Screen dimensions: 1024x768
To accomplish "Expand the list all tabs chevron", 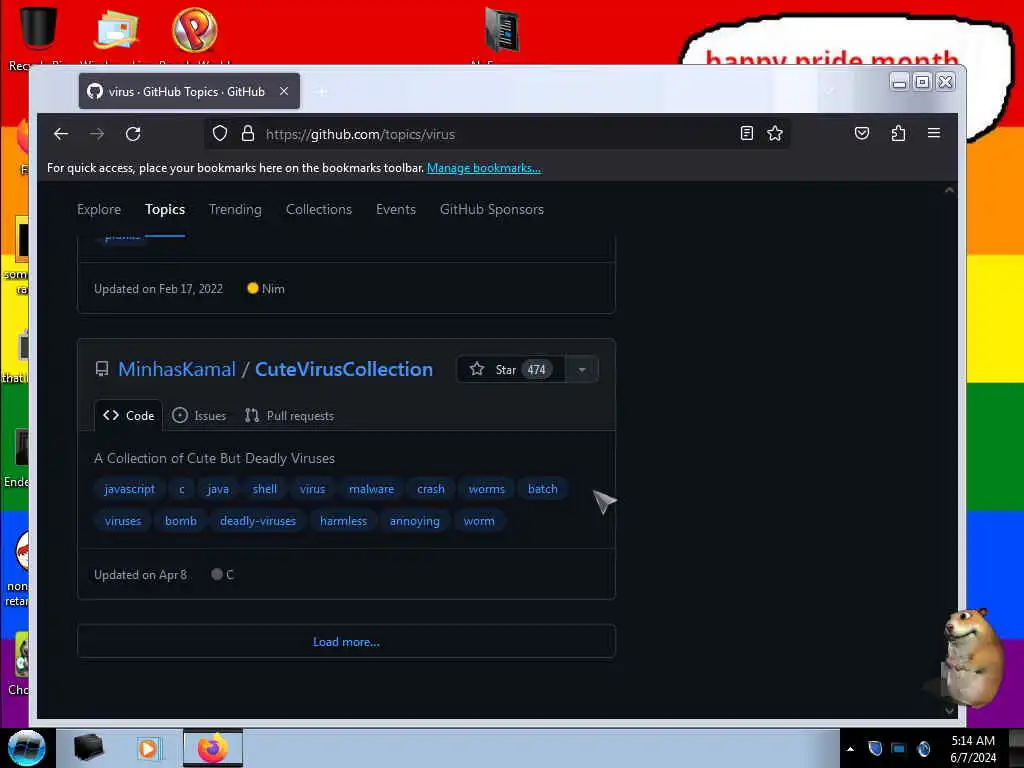I will pyautogui.click(x=829, y=91).
